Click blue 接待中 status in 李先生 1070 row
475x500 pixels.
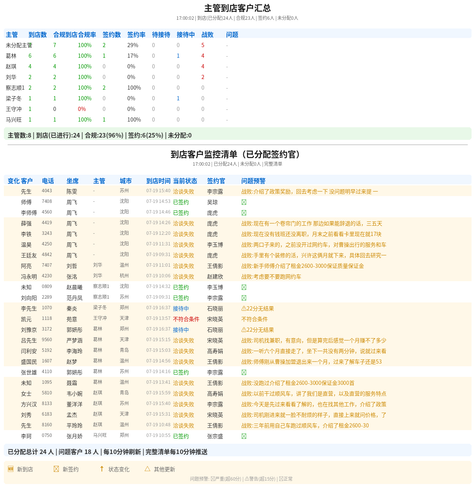(181, 308)
